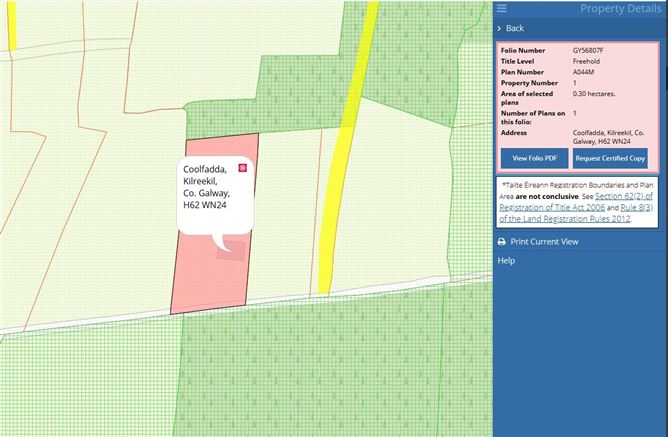Screen dimensions: 668x437
Task: Open the hamburger menu in panel header
Action: coord(502,9)
